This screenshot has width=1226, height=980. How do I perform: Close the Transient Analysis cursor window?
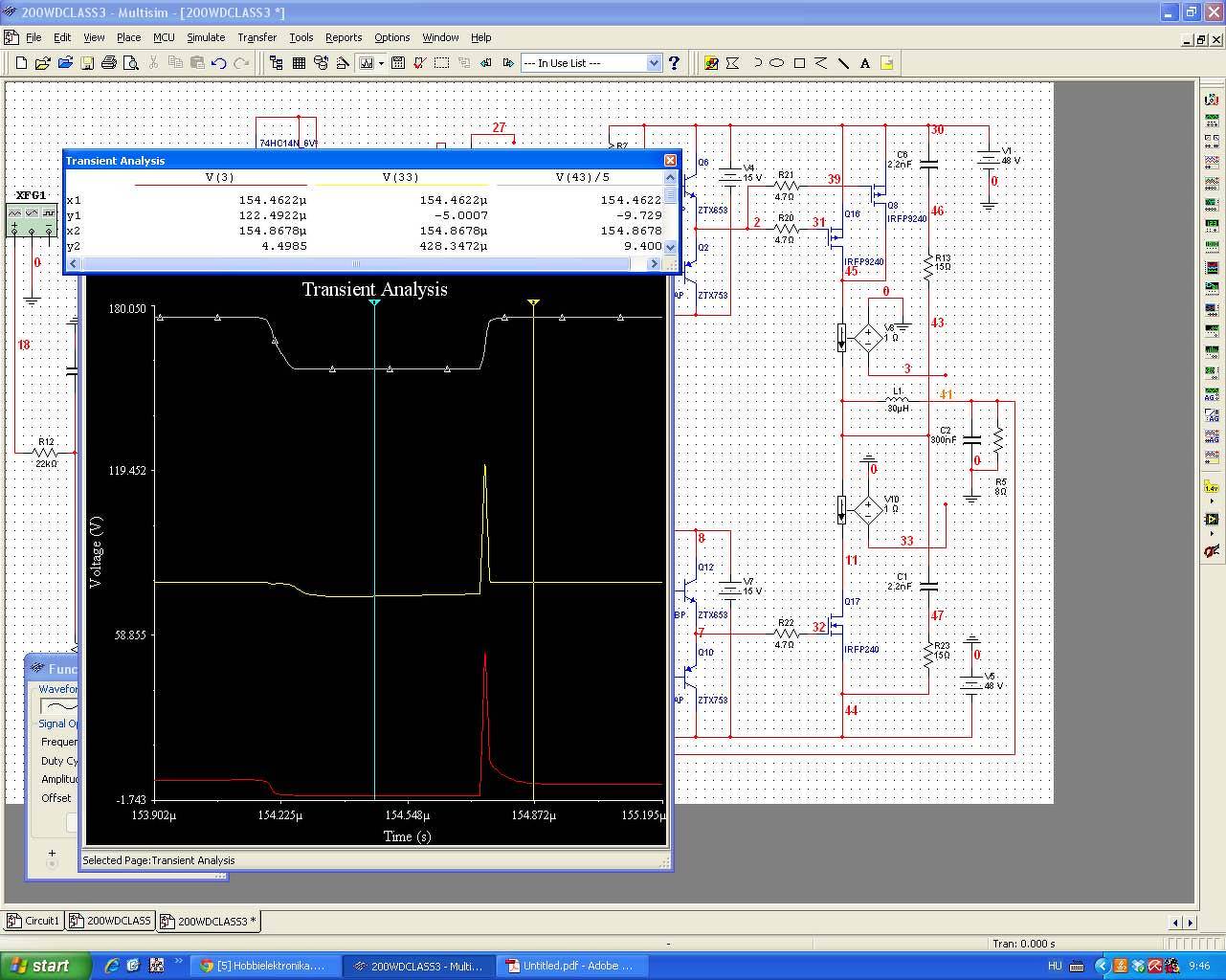click(670, 160)
